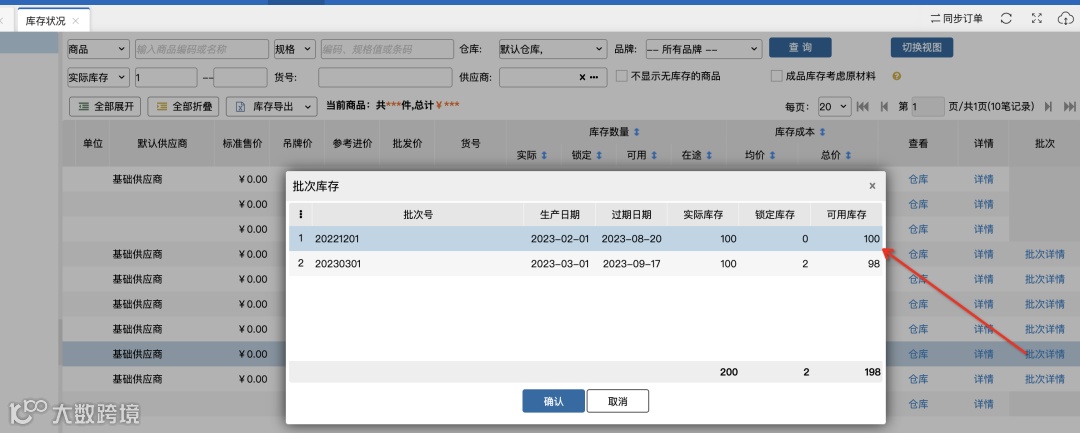Image resolution: width=1080 pixels, height=433 pixels.
Task: Open the 实际库存 filter dropdown
Action: [98, 77]
